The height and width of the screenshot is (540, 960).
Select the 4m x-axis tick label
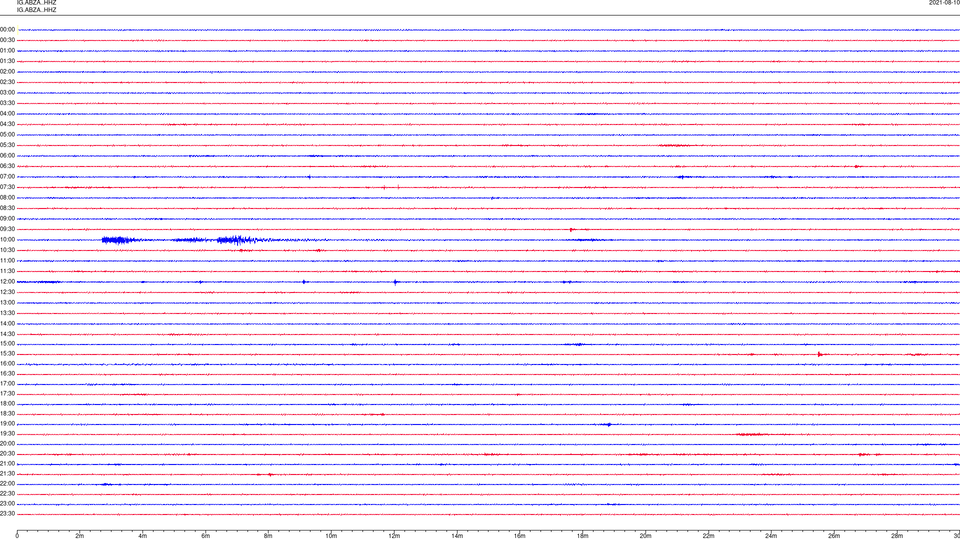[143, 536]
